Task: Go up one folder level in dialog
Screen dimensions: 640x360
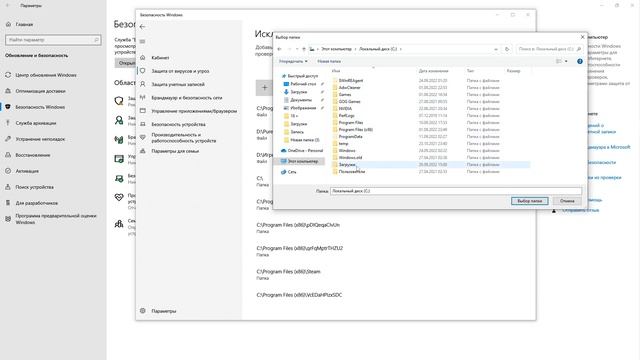Action: pyautogui.click(x=304, y=49)
